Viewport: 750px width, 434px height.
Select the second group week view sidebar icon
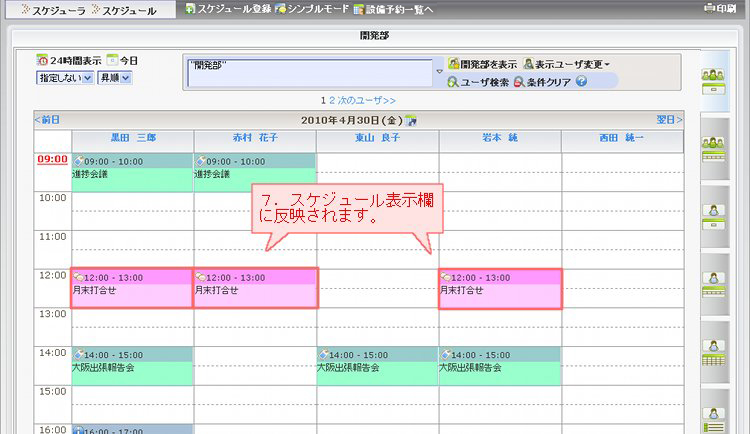pos(713,149)
